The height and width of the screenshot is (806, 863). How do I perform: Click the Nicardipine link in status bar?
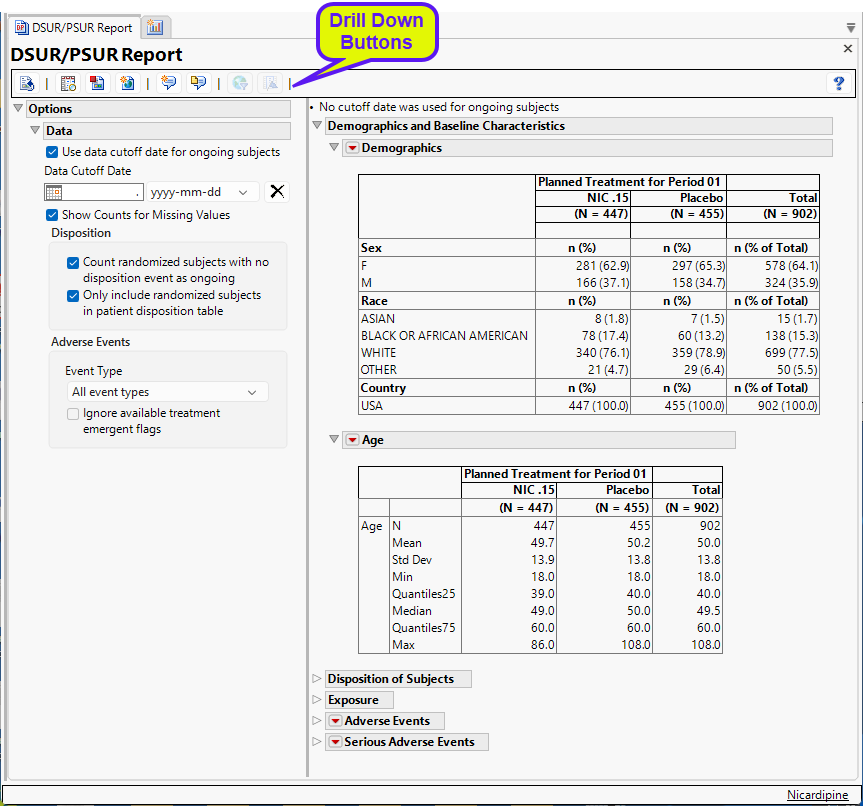817,795
